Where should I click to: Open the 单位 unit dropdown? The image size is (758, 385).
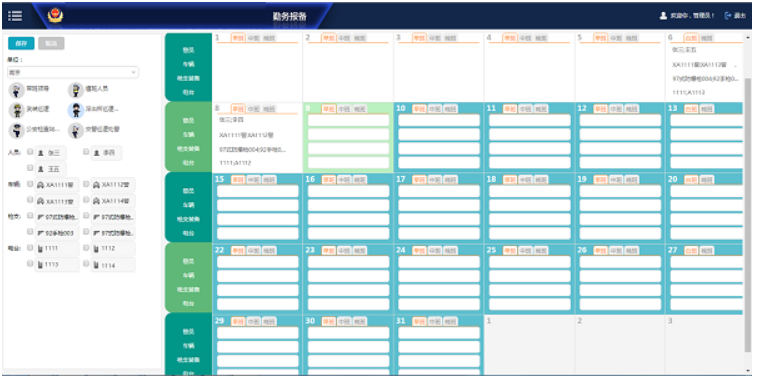point(73,73)
